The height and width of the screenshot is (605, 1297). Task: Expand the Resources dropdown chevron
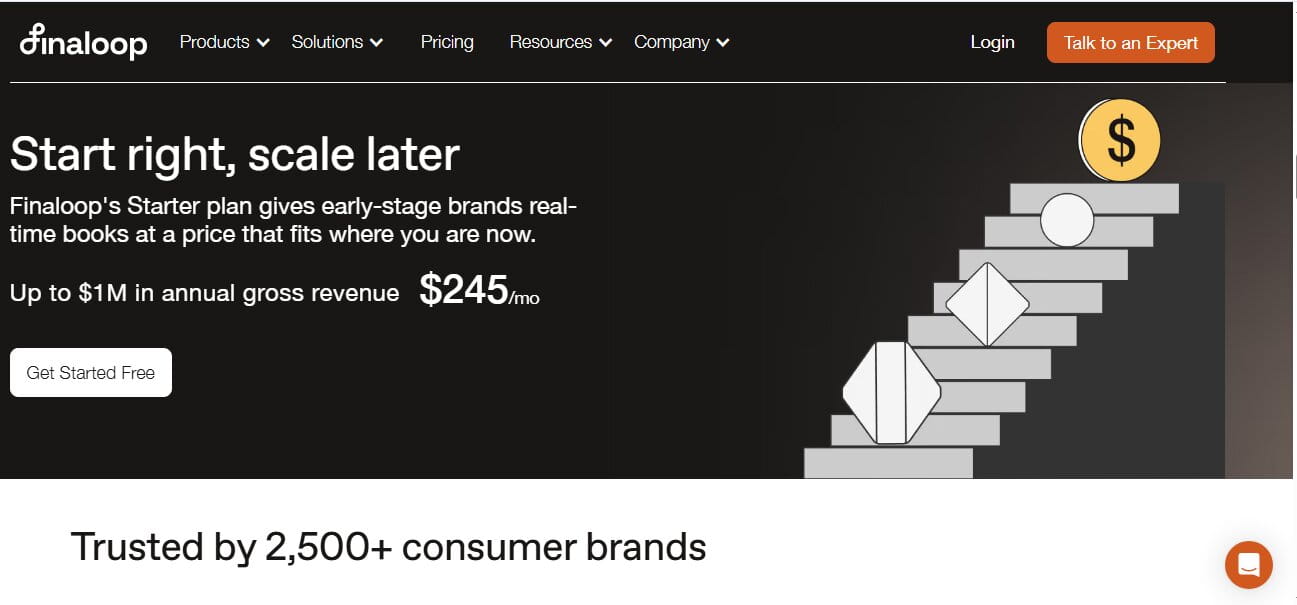[x=605, y=43]
